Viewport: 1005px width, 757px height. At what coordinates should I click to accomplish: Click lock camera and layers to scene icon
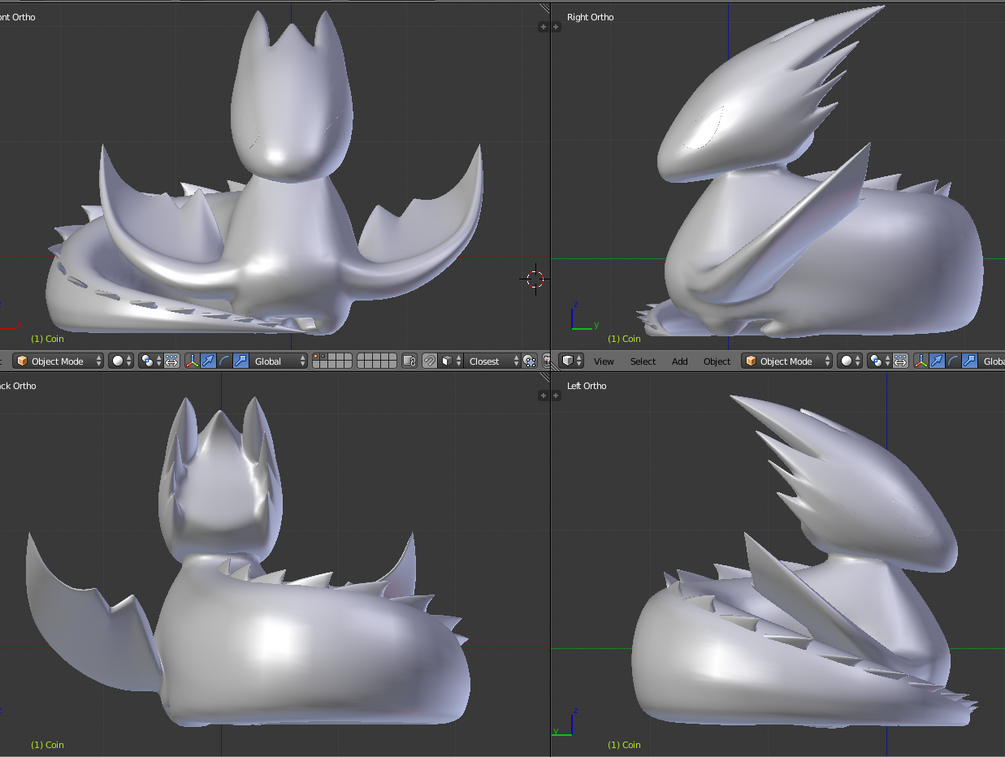point(409,361)
